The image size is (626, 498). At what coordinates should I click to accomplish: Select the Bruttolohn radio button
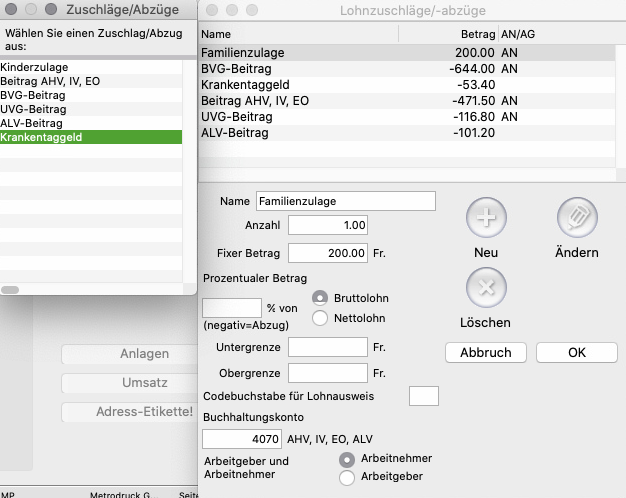tap(320, 298)
